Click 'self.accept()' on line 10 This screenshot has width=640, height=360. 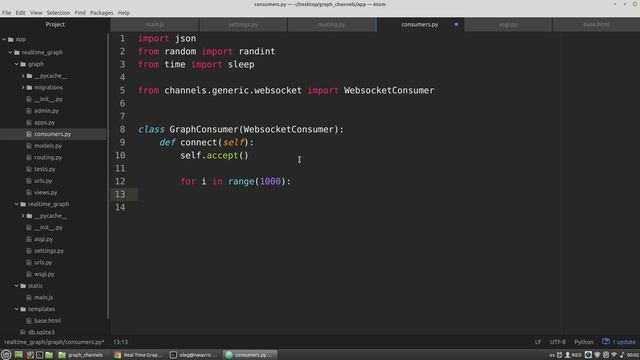point(214,156)
